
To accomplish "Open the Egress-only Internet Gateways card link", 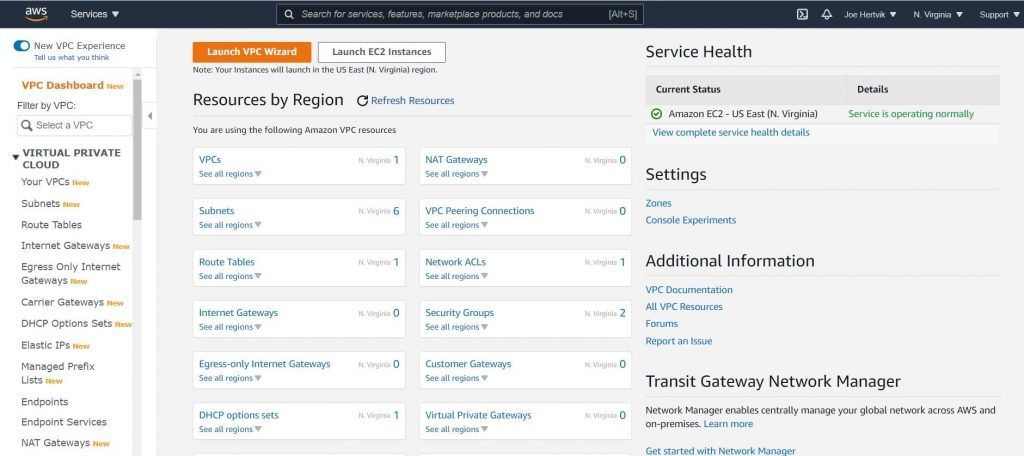I will tap(264, 364).
